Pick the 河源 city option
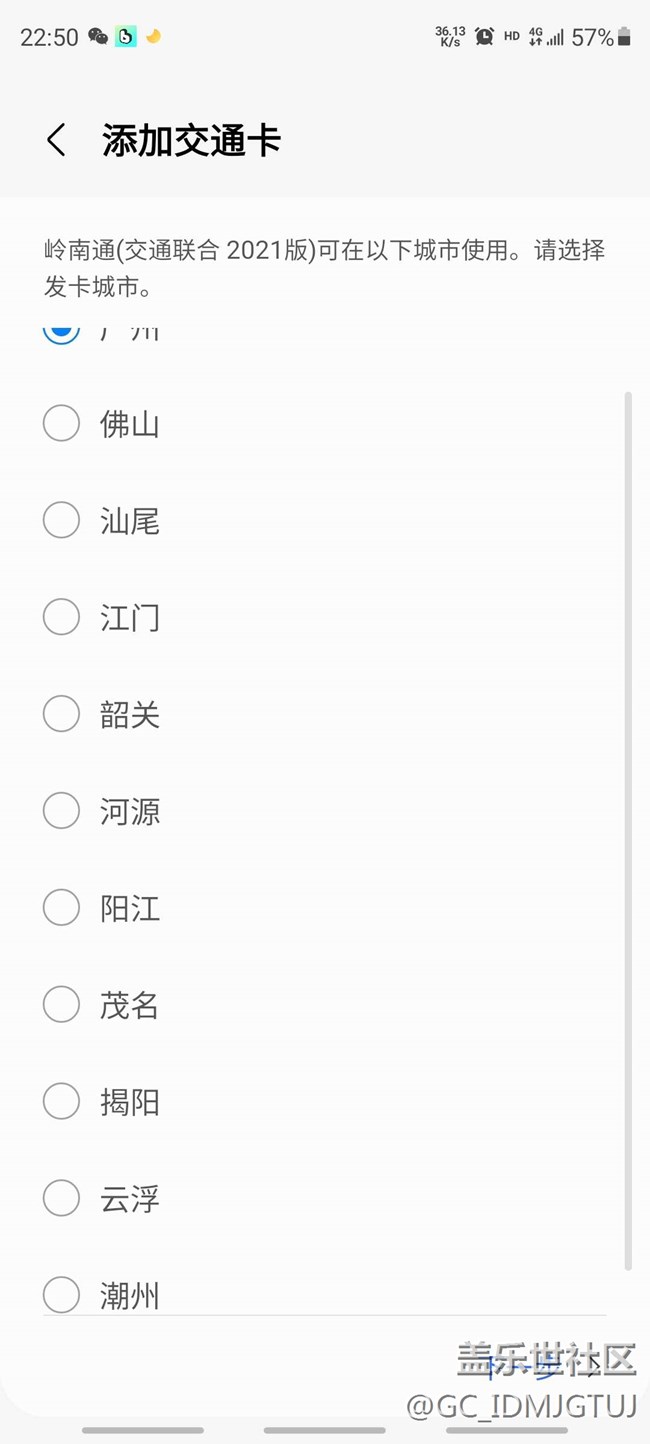Image resolution: width=650 pixels, height=1444 pixels. point(61,811)
